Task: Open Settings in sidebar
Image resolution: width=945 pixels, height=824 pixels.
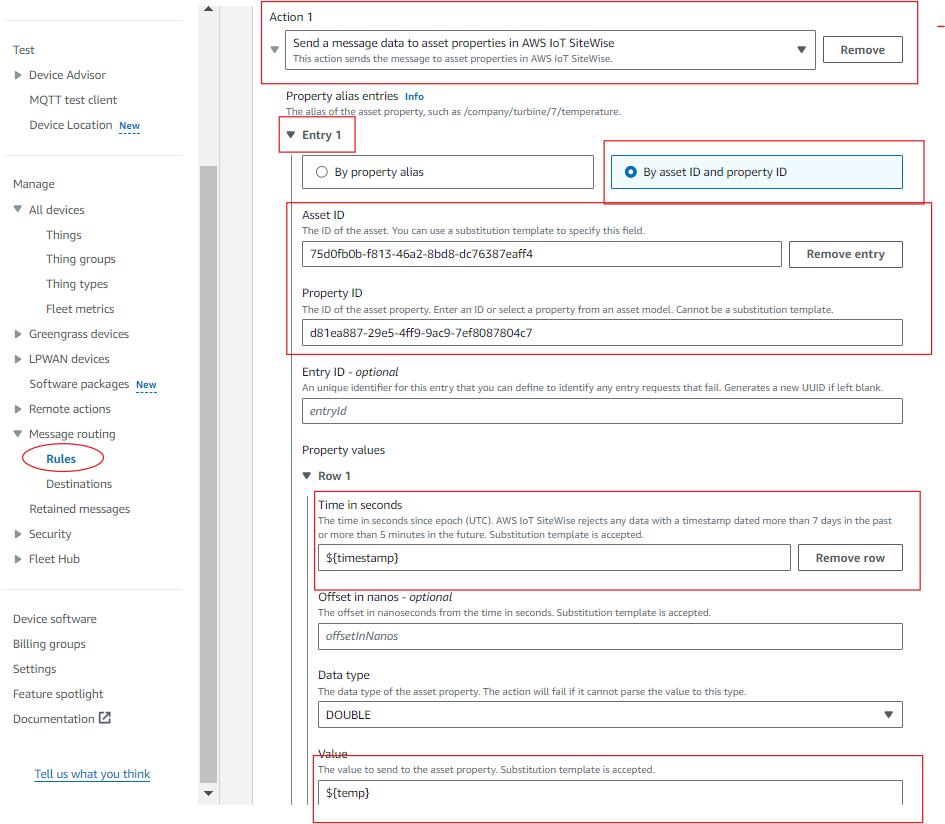Action: [34, 669]
